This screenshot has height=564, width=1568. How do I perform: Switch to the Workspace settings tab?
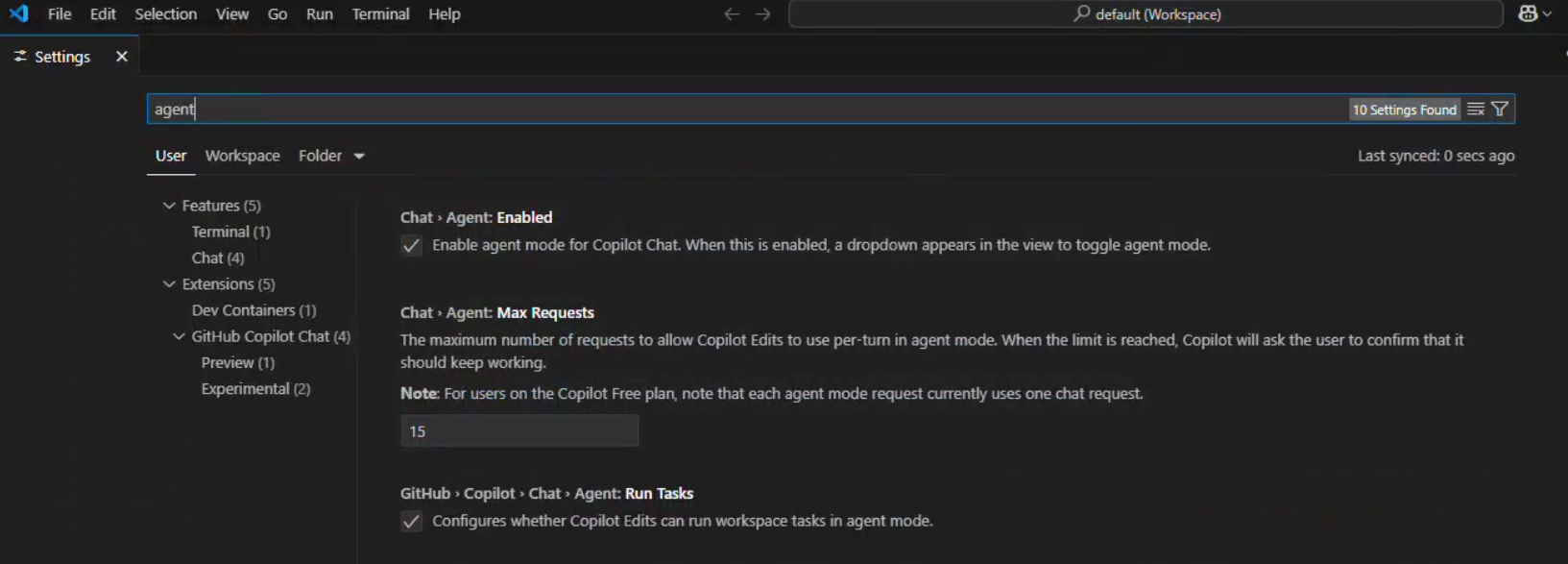tap(242, 155)
